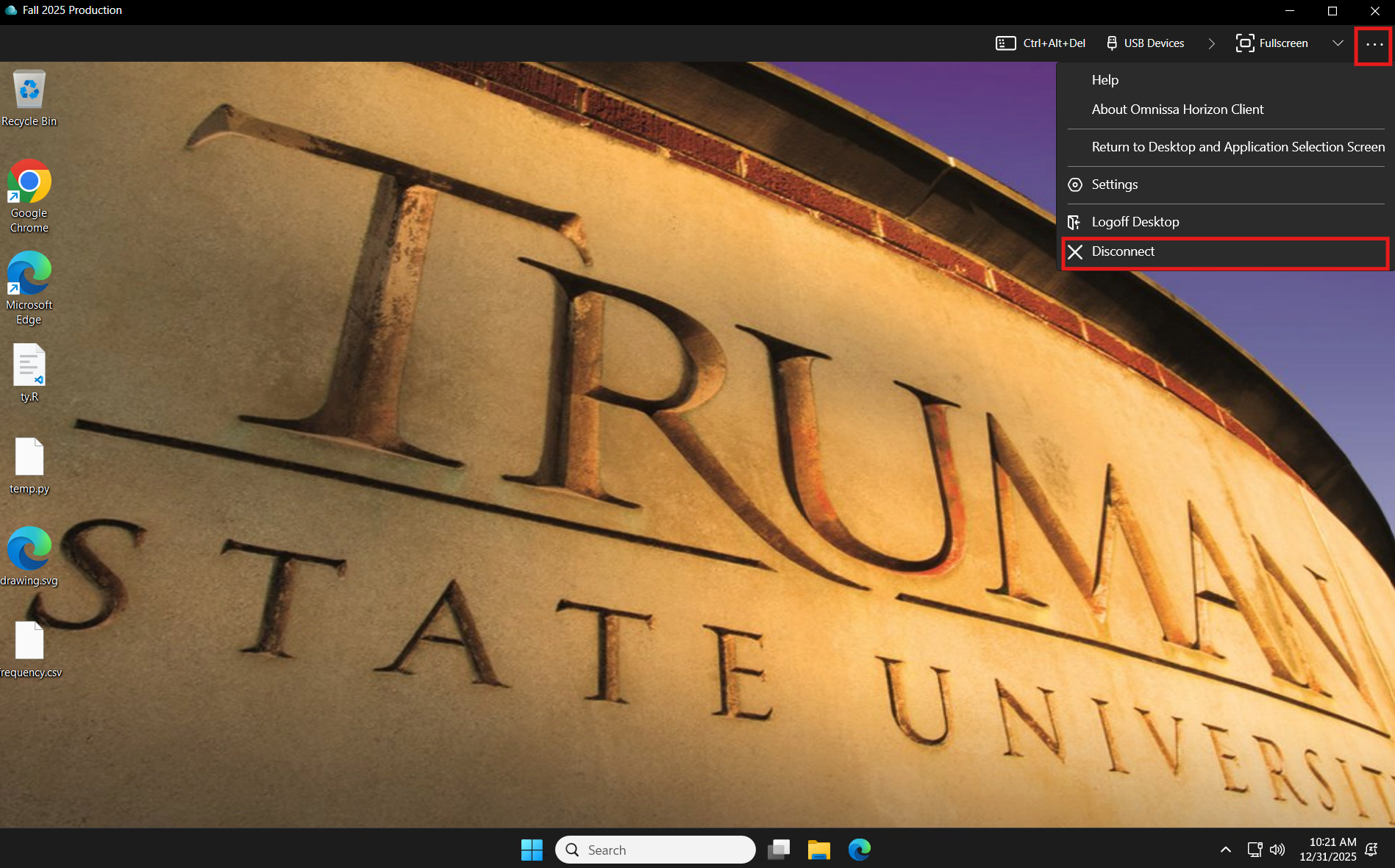Choose Logoff Desktop menu entry
Viewport: 1395px width, 868px height.
coord(1135,222)
